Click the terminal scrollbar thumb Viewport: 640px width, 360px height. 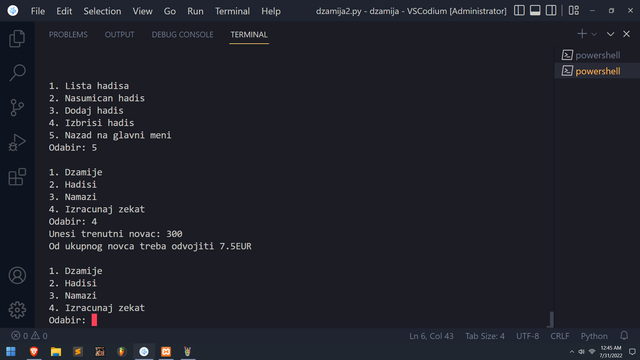(551, 319)
